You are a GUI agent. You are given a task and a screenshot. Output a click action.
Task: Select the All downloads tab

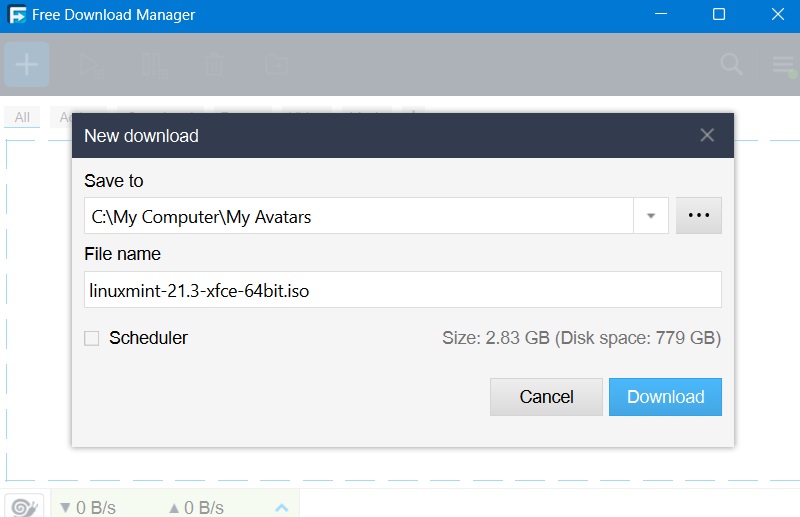(22, 117)
